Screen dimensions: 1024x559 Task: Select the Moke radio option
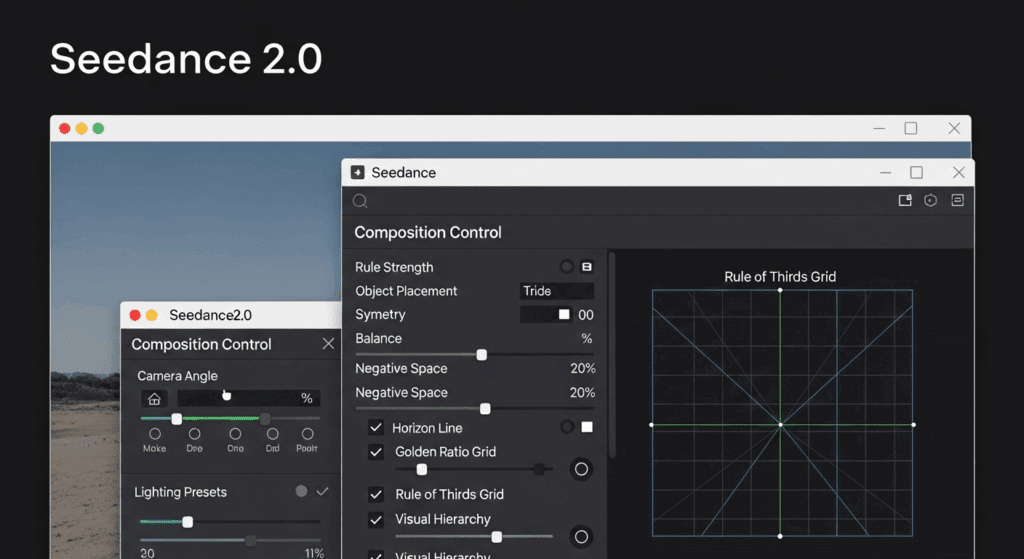155,434
